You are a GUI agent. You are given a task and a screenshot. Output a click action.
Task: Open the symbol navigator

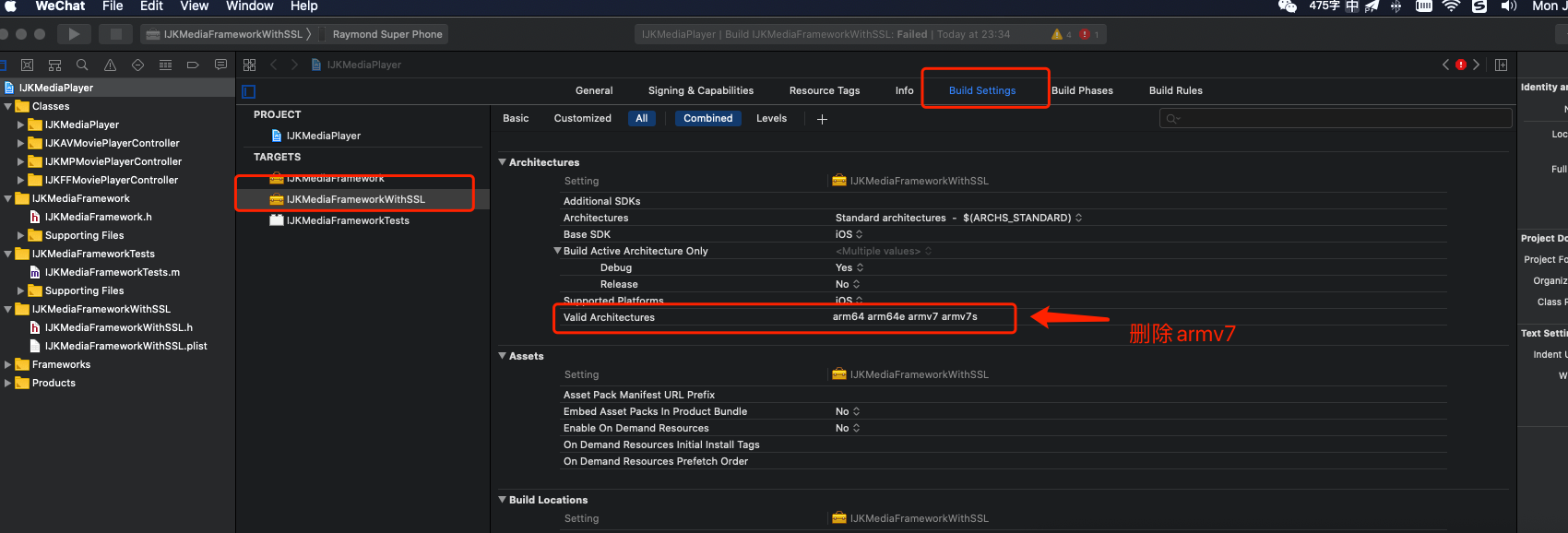point(55,65)
